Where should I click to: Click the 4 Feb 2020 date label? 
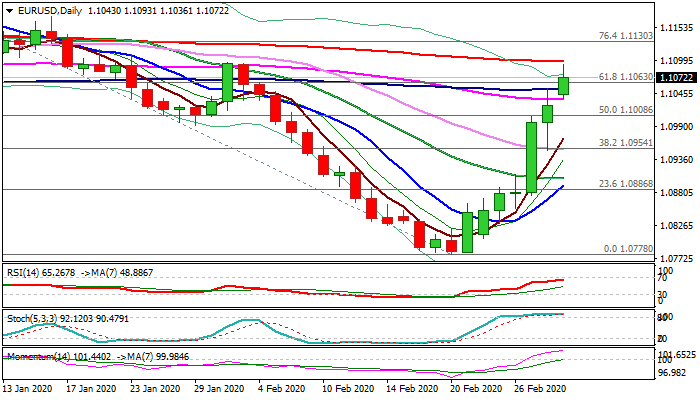pyautogui.click(x=285, y=388)
